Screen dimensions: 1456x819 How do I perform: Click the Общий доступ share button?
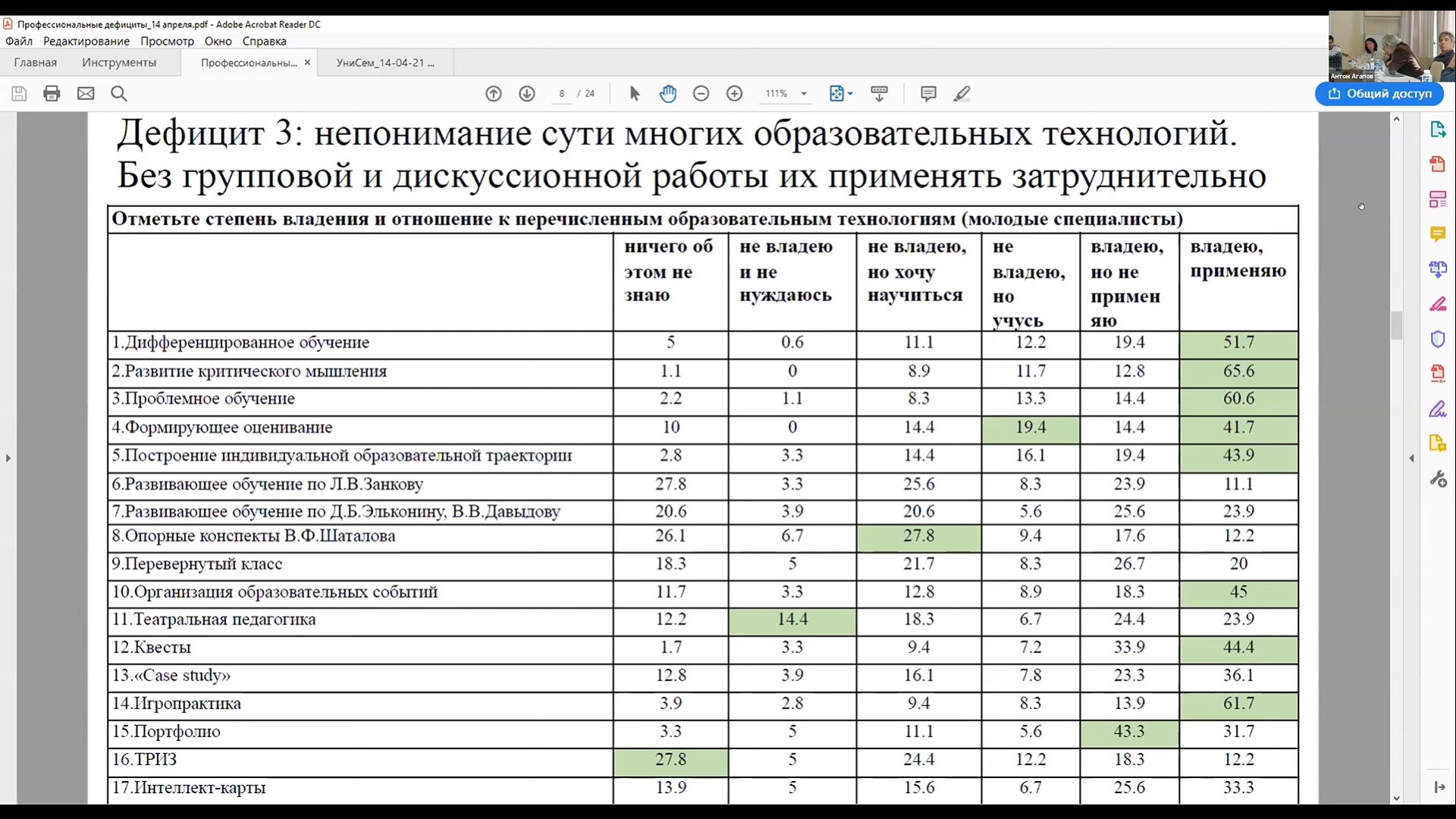point(1379,93)
